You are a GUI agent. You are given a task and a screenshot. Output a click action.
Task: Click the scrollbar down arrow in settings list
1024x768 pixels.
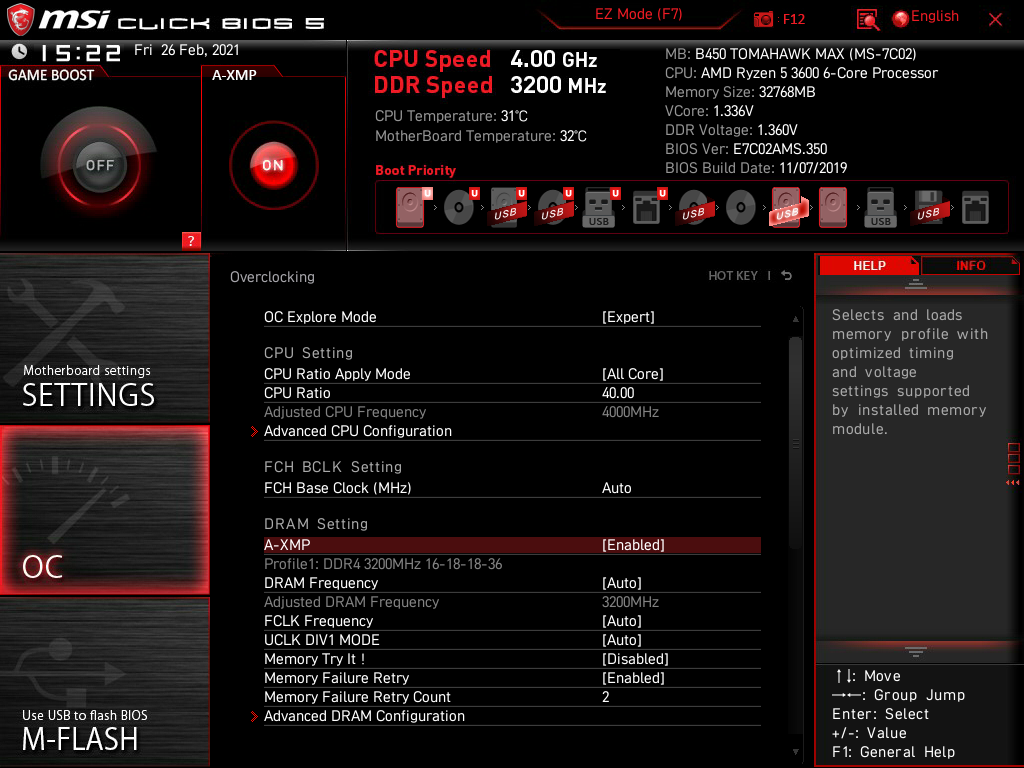795,752
